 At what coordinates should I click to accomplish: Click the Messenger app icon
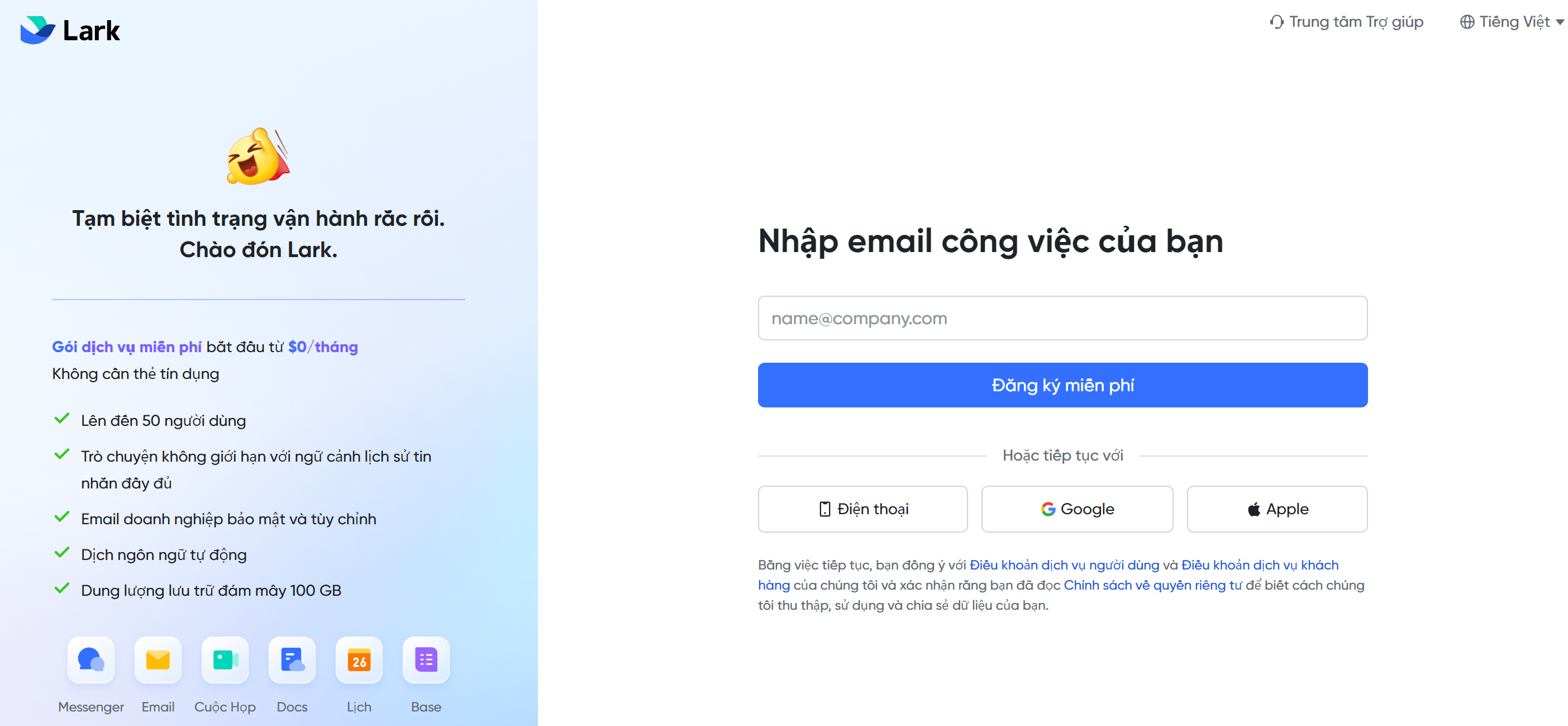click(x=90, y=659)
